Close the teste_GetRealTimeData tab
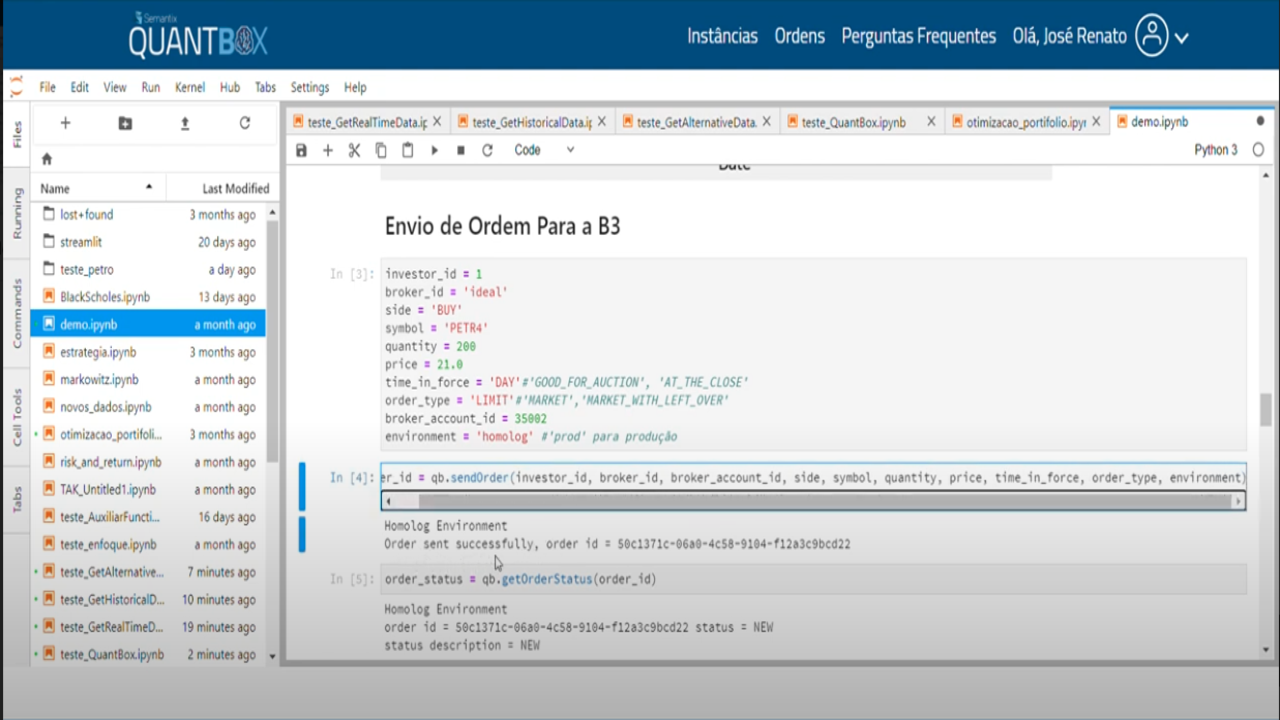This screenshot has width=1280, height=720. tap(438, 122)
